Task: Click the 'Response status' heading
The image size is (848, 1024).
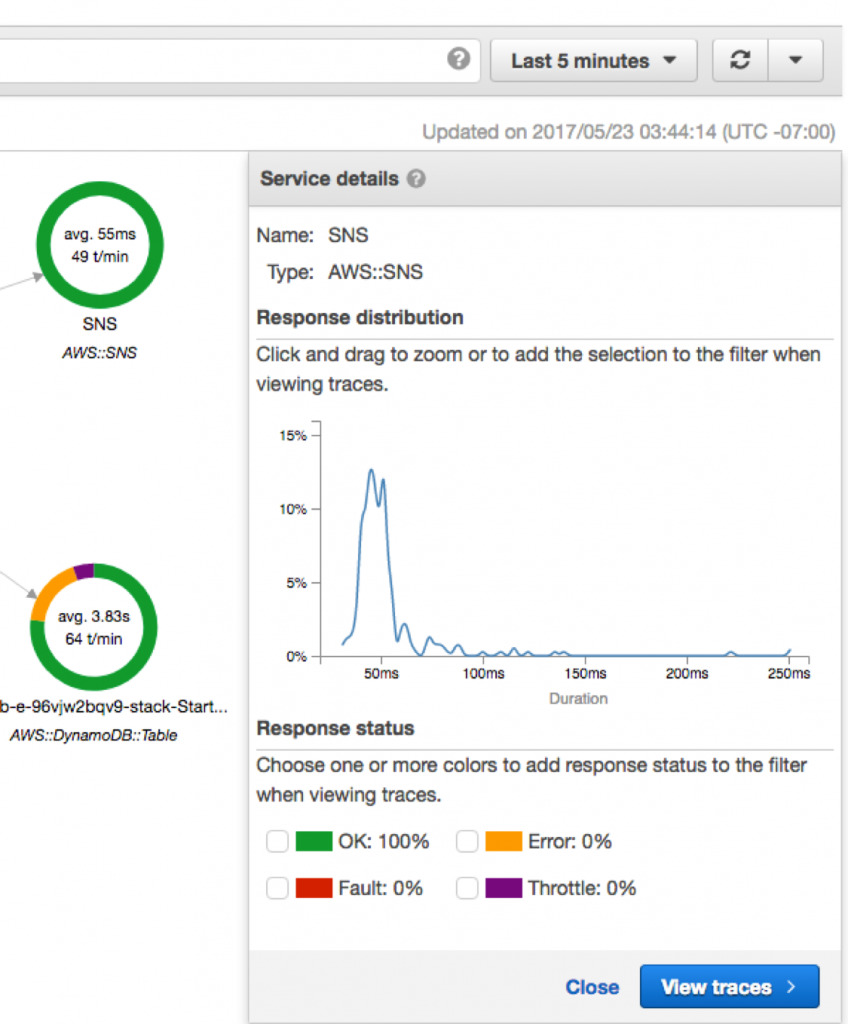Action: tap(335, 728)
